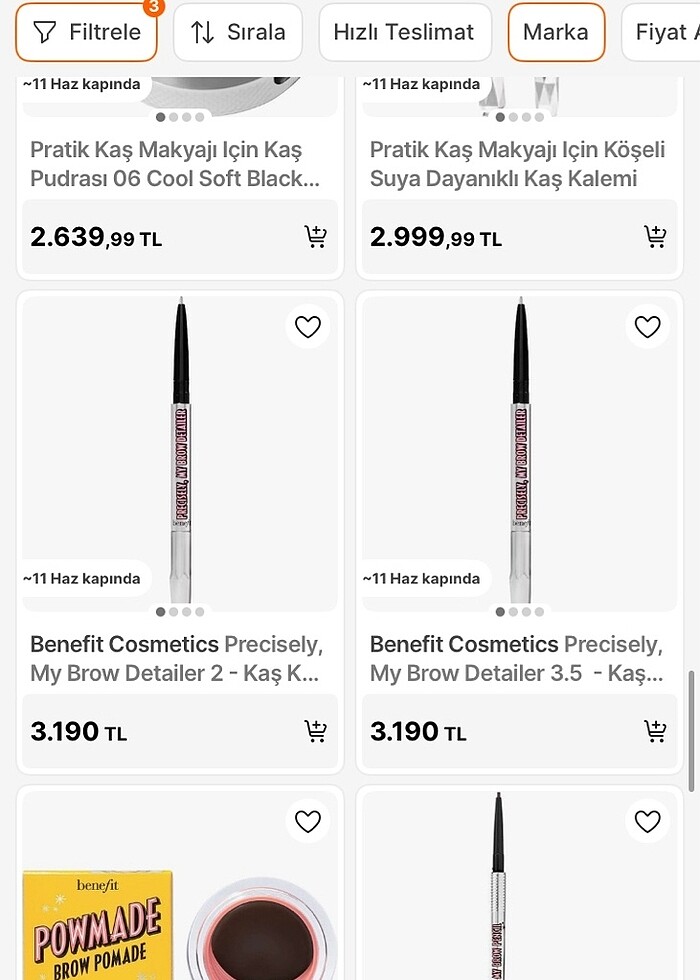The width and height of the screenshot is (700, 980).
Task: Enable the Marka filter chip
Action: point(556,32)
